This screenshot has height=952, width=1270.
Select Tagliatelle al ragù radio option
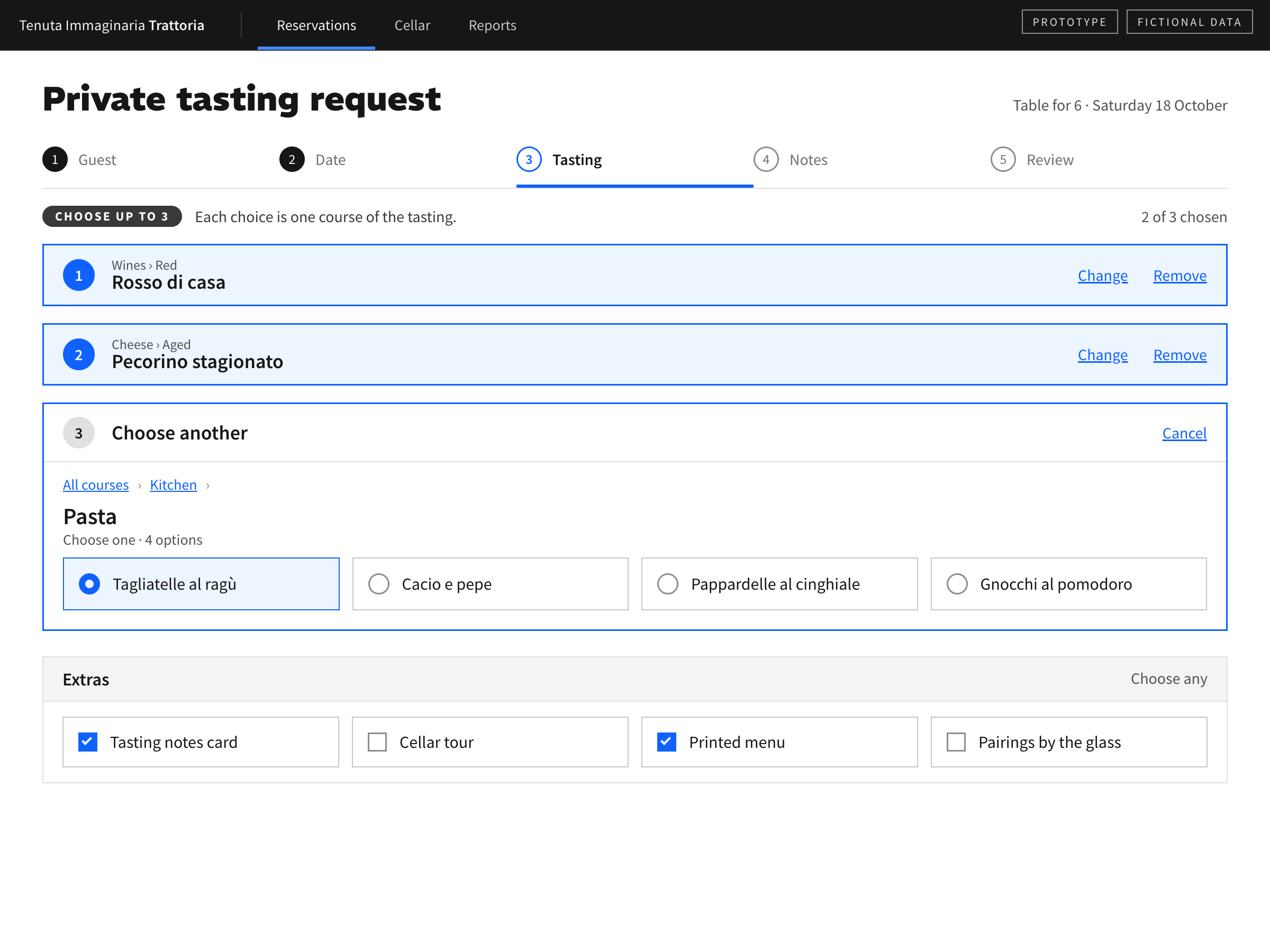coord(201,583)
